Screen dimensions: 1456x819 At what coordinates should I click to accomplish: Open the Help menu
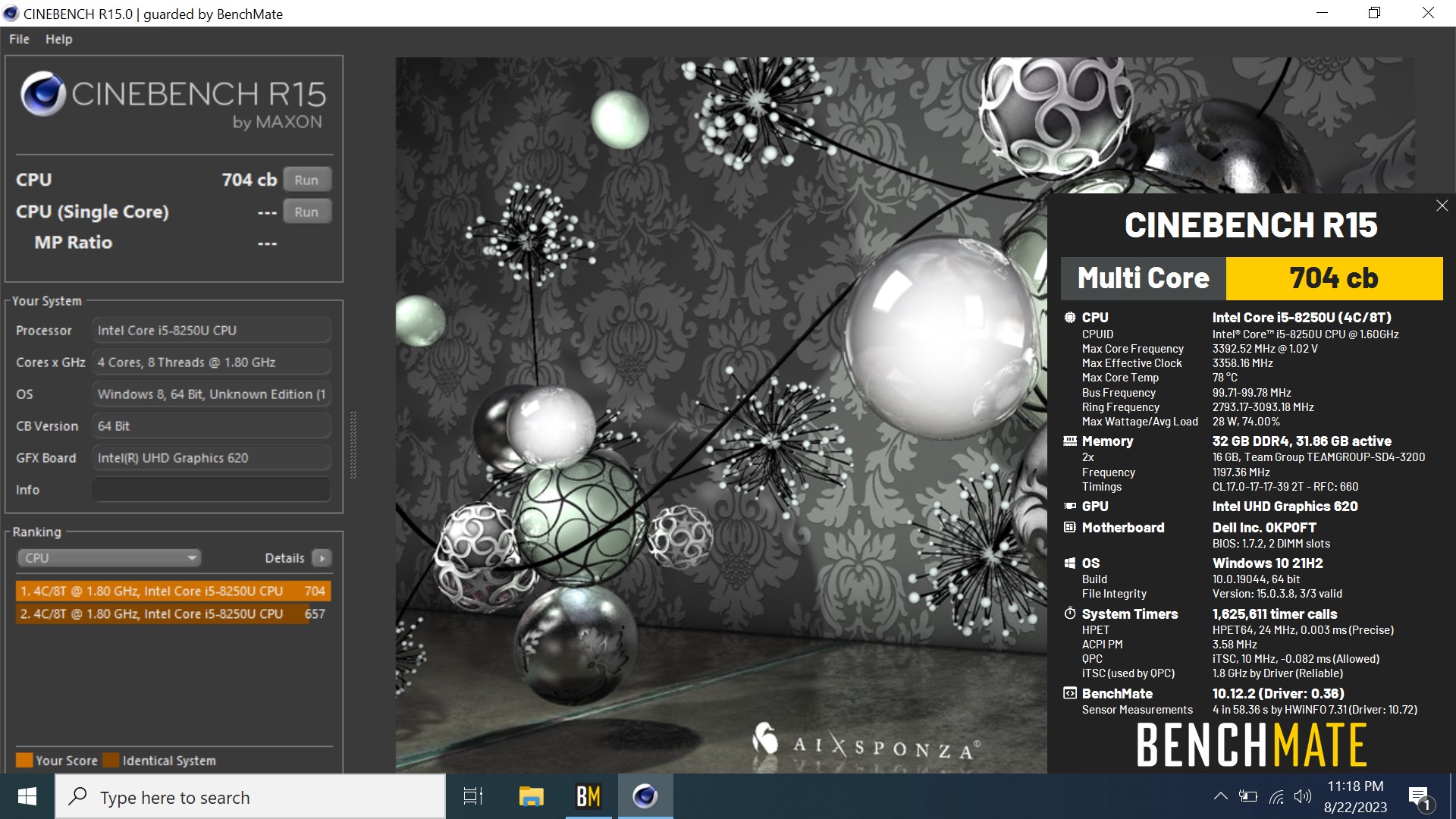(x=58, y=39)
